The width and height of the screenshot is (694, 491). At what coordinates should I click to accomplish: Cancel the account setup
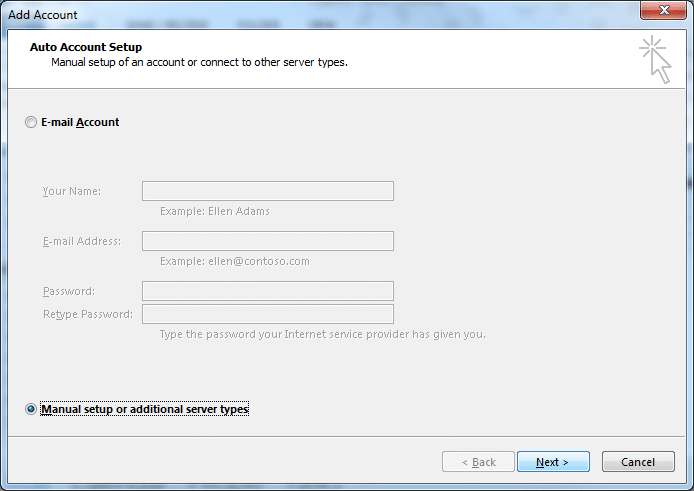click(638, 462)
